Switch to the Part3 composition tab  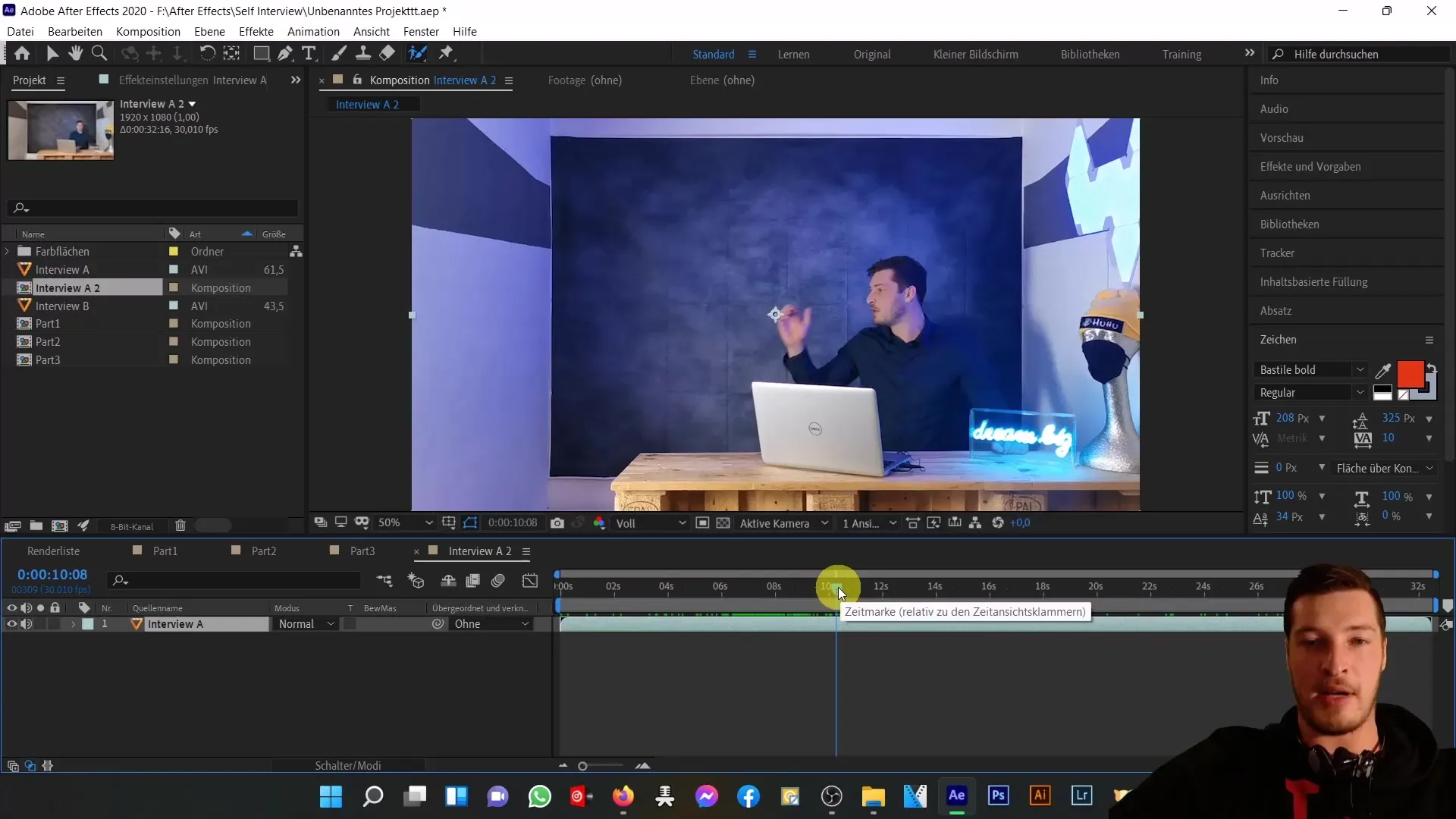coord(362,550)
